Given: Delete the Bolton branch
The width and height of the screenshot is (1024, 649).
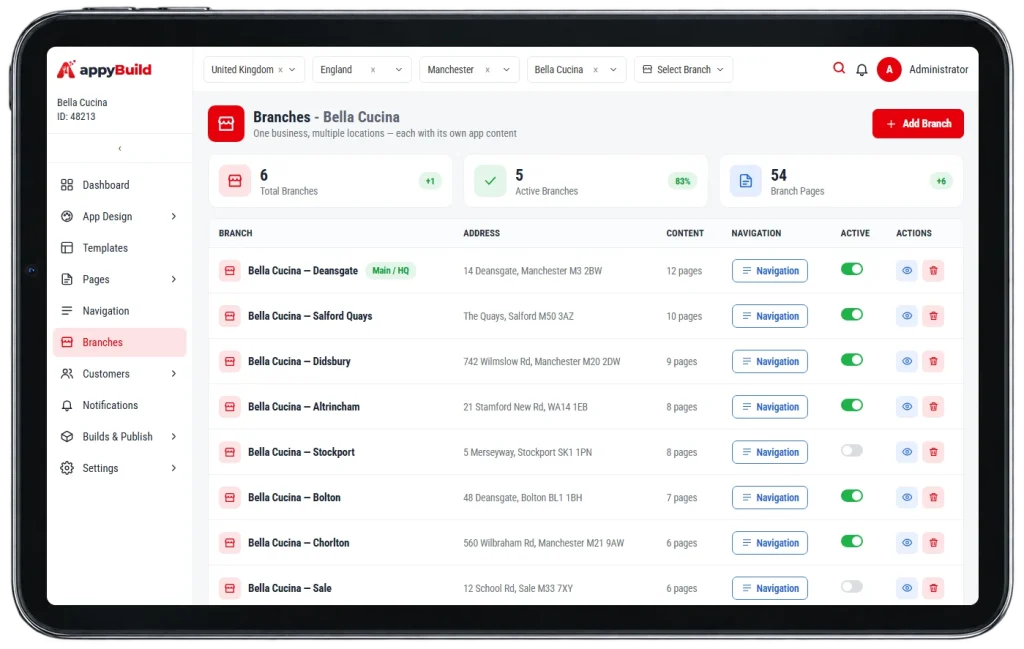Looking at the screenshot, I should point(933,498).
